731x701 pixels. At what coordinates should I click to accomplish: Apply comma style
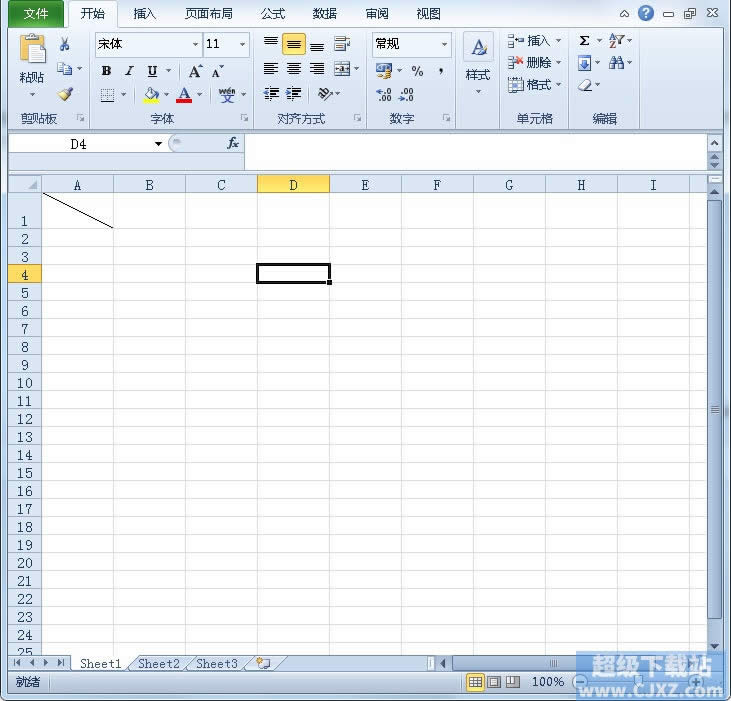tap(441, 71)
